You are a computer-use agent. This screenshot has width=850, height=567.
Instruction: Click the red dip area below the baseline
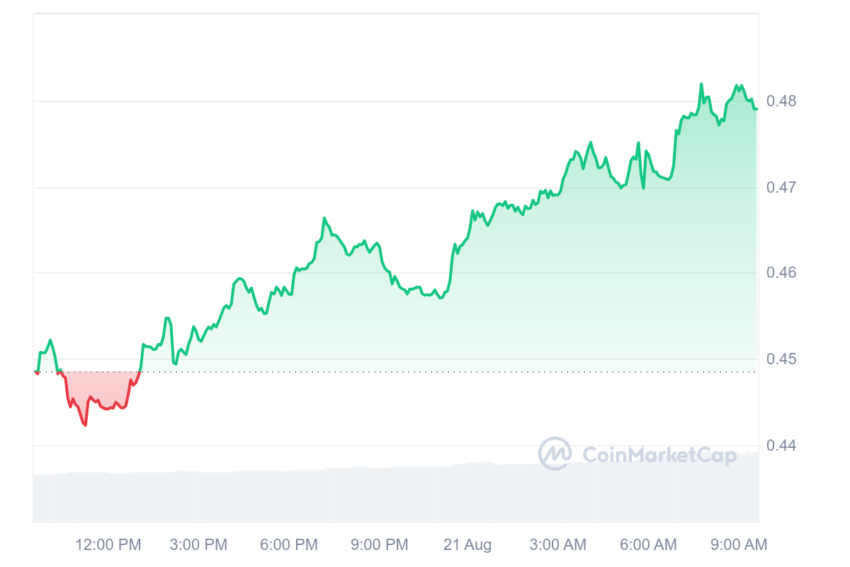98,388
